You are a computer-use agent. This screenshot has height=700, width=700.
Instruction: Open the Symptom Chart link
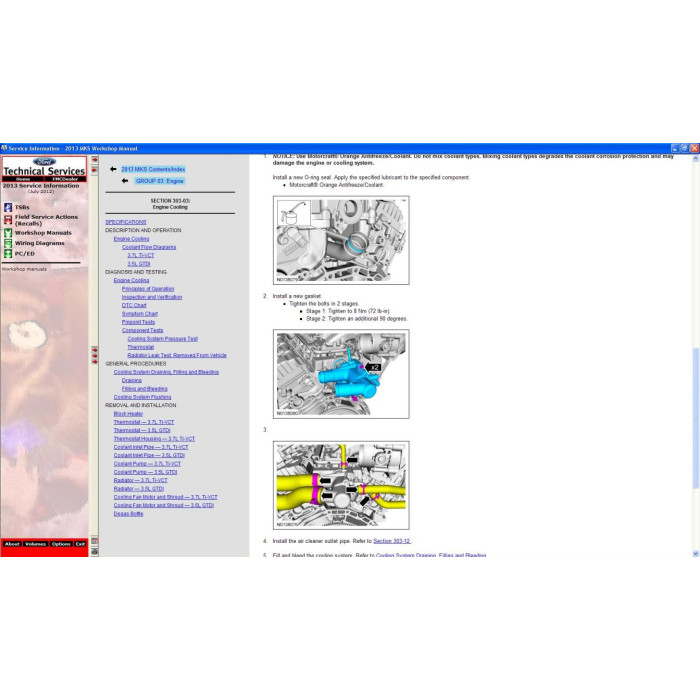tap(140, 314)
